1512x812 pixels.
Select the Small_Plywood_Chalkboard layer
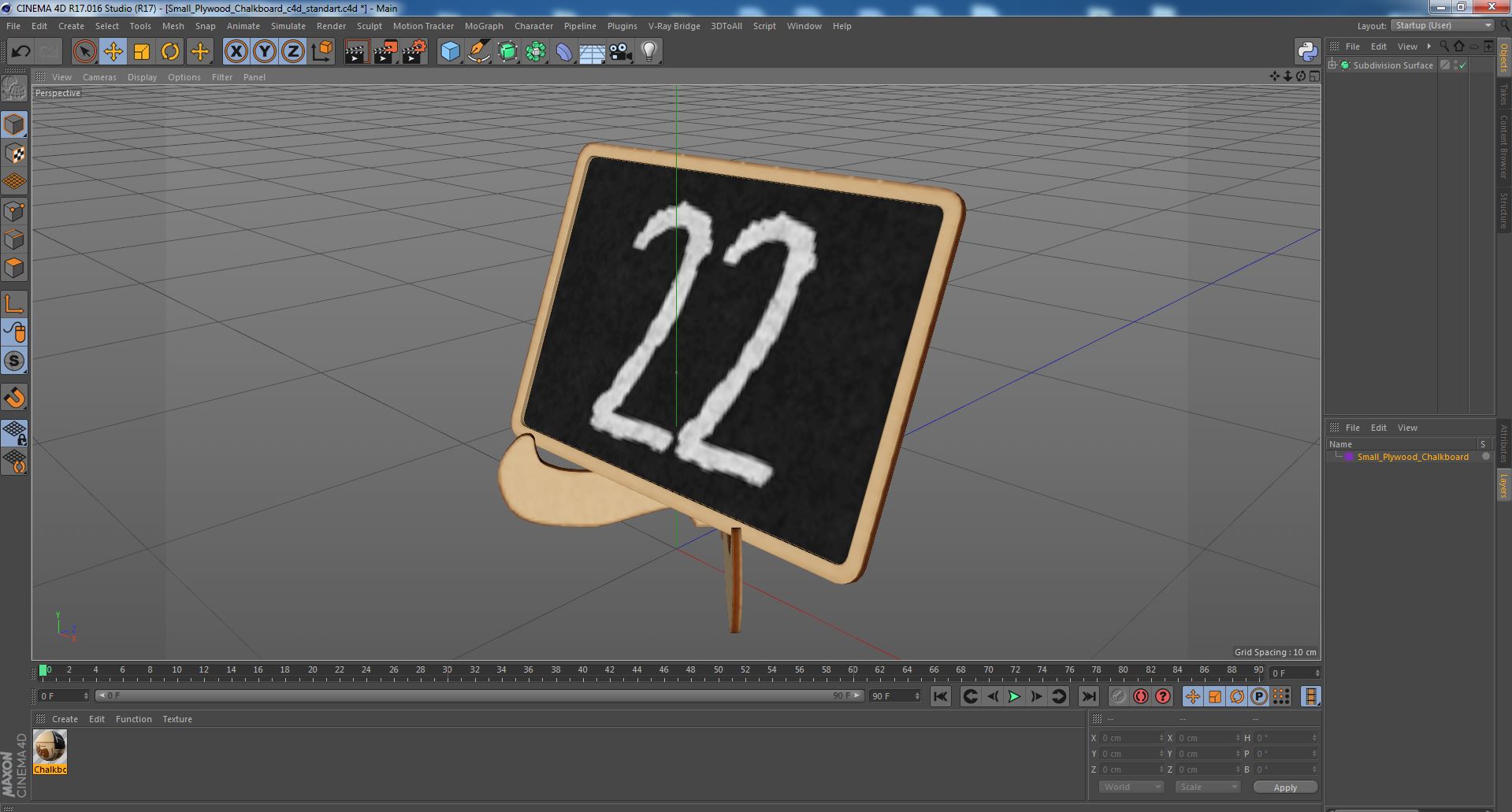pos(1412,457)
